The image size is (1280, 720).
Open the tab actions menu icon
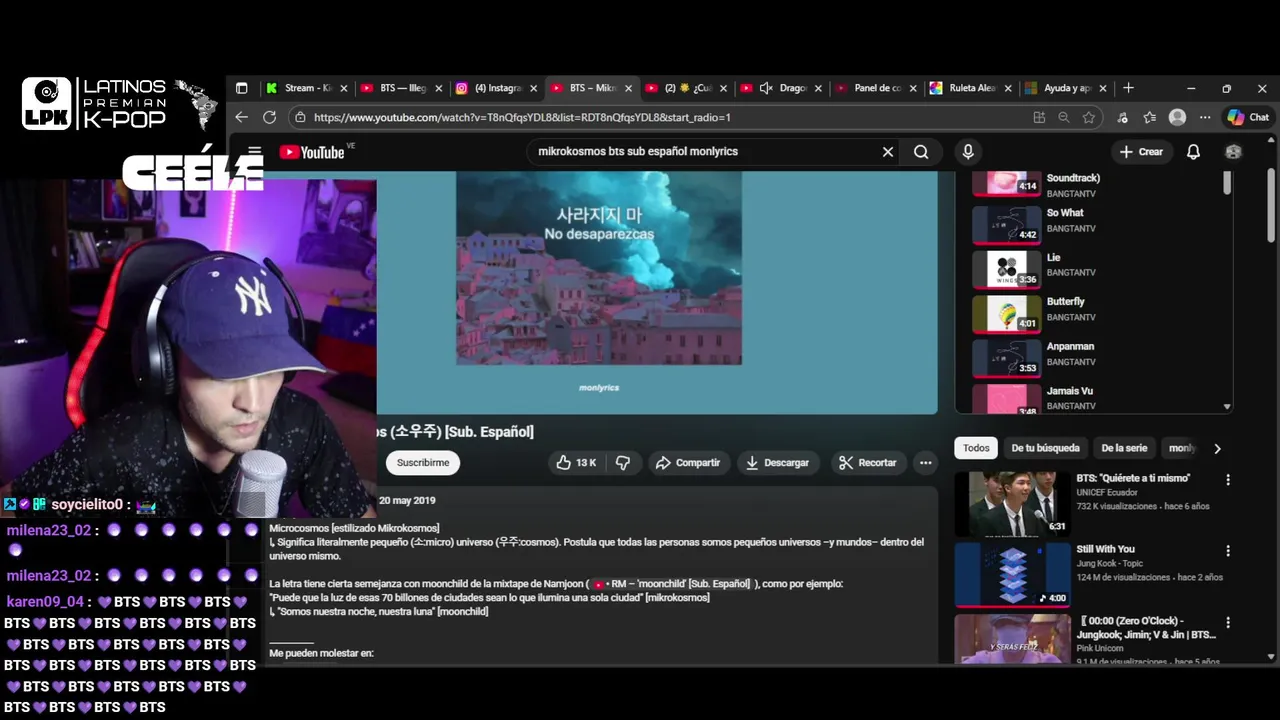(241, 88)
